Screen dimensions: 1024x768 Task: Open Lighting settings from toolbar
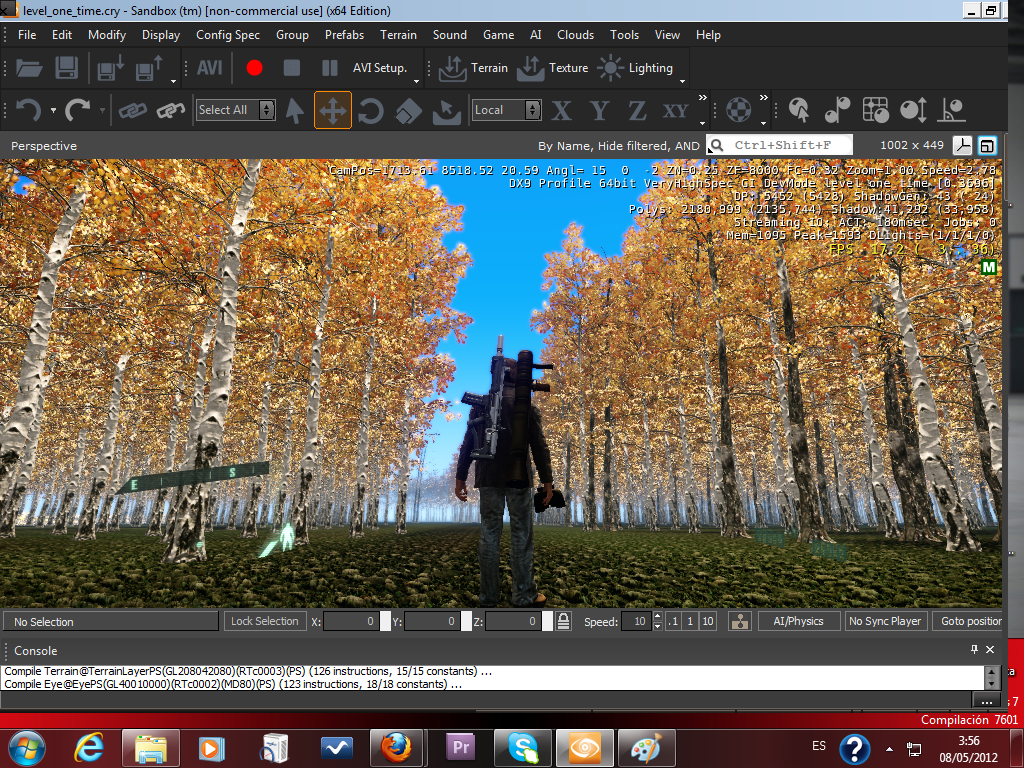click(635, 68)
